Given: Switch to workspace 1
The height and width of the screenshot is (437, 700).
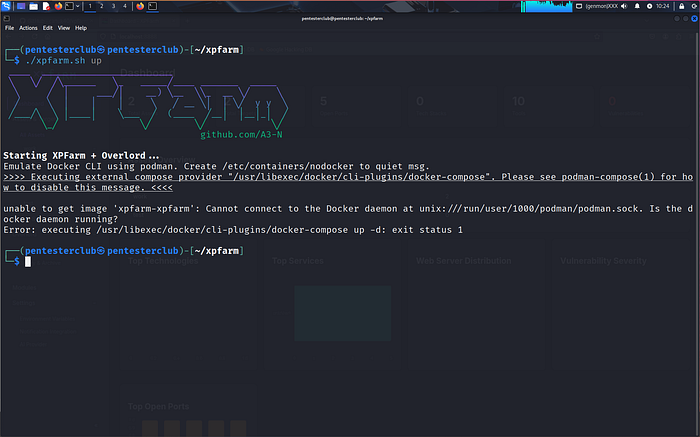Looking at the screenshot, I should (x=90, y=6).
